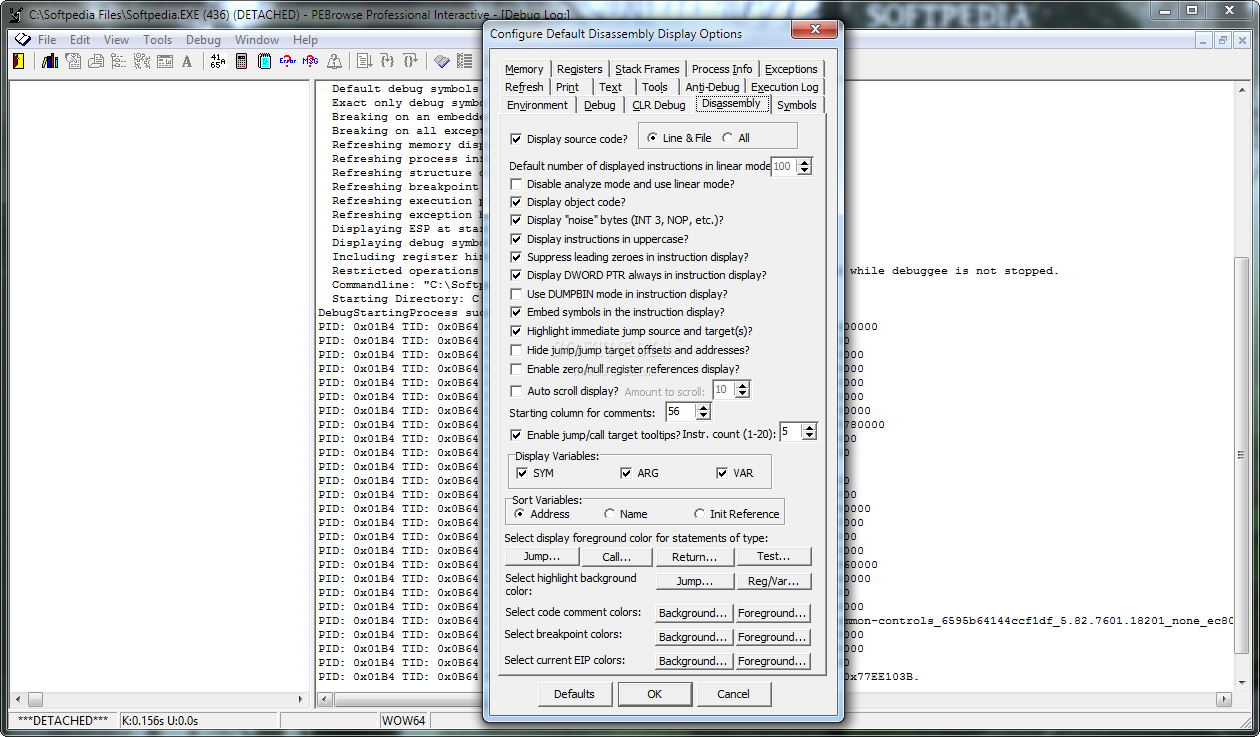
Task: Click the document-with-grid toolbar icon
Action: click(x=73, y=61)
